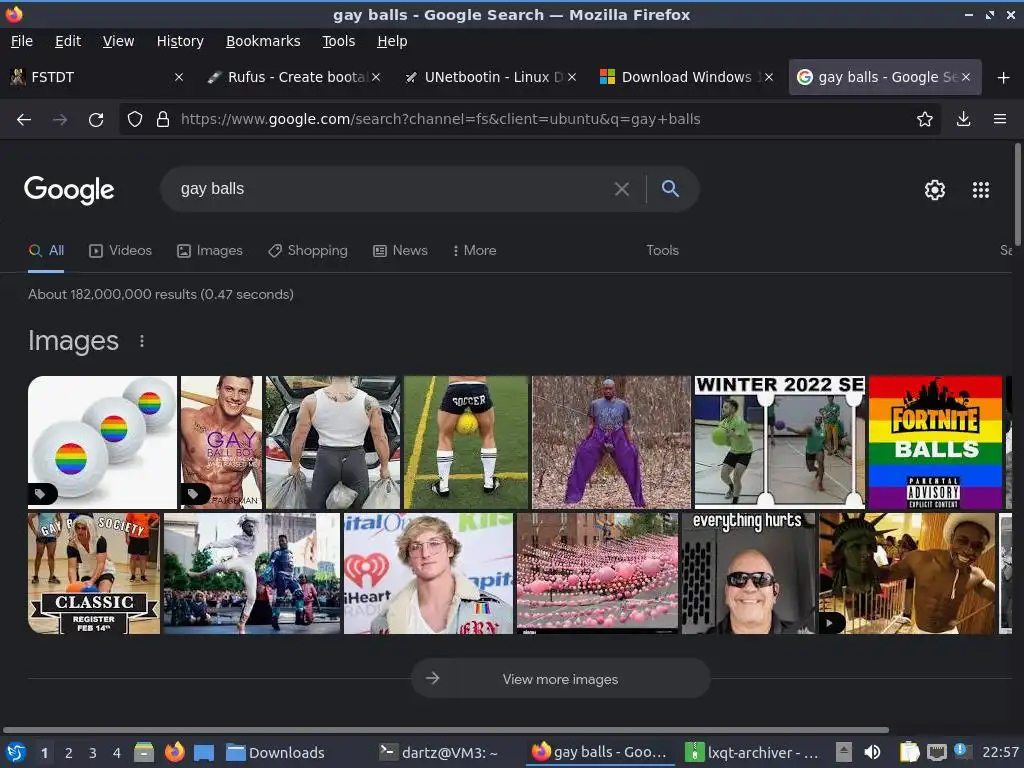Open the History menu
The width and height of the screenshot is (1024, 768).
coord(180,41)
